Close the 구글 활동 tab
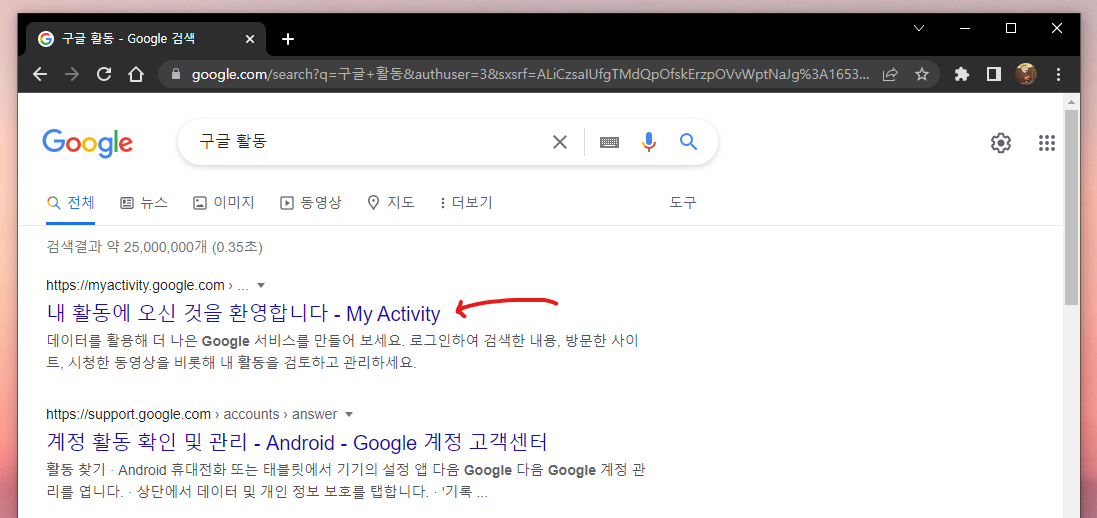1097x518 pixels. [250, 39]
